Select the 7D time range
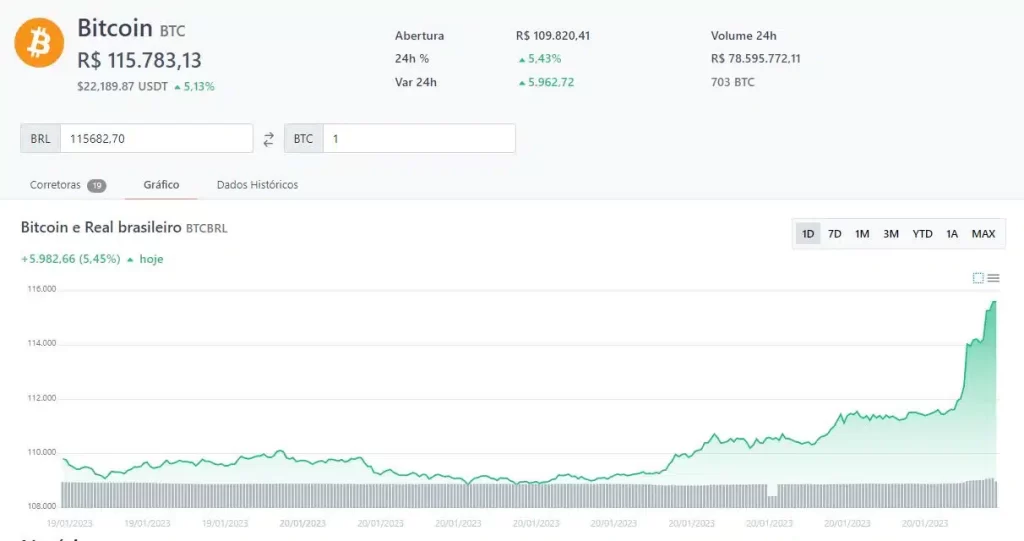Screen dimensions: 1024x541 [x=835, y=234]
